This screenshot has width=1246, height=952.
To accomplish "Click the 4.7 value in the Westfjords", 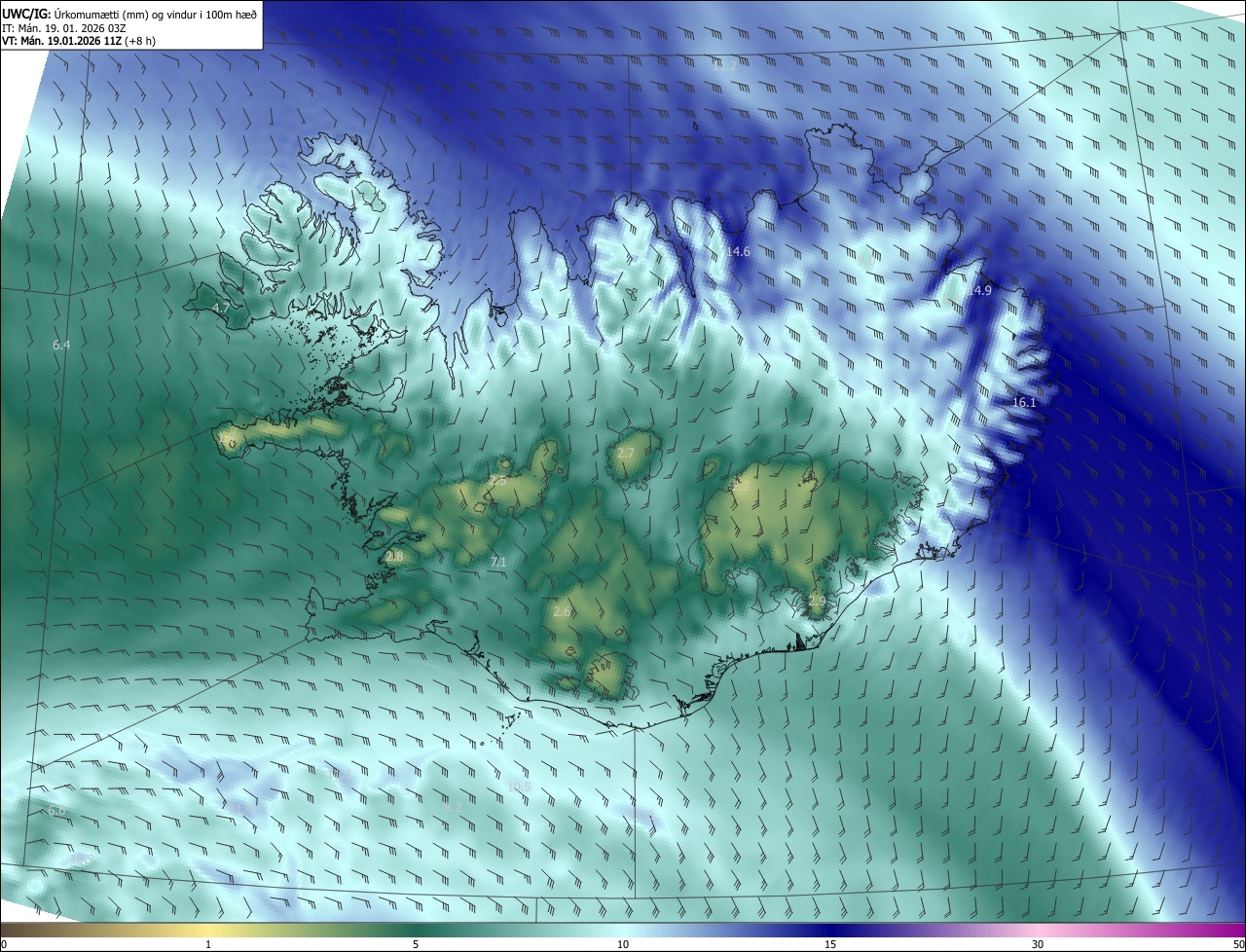I will (x=221, y=308).
